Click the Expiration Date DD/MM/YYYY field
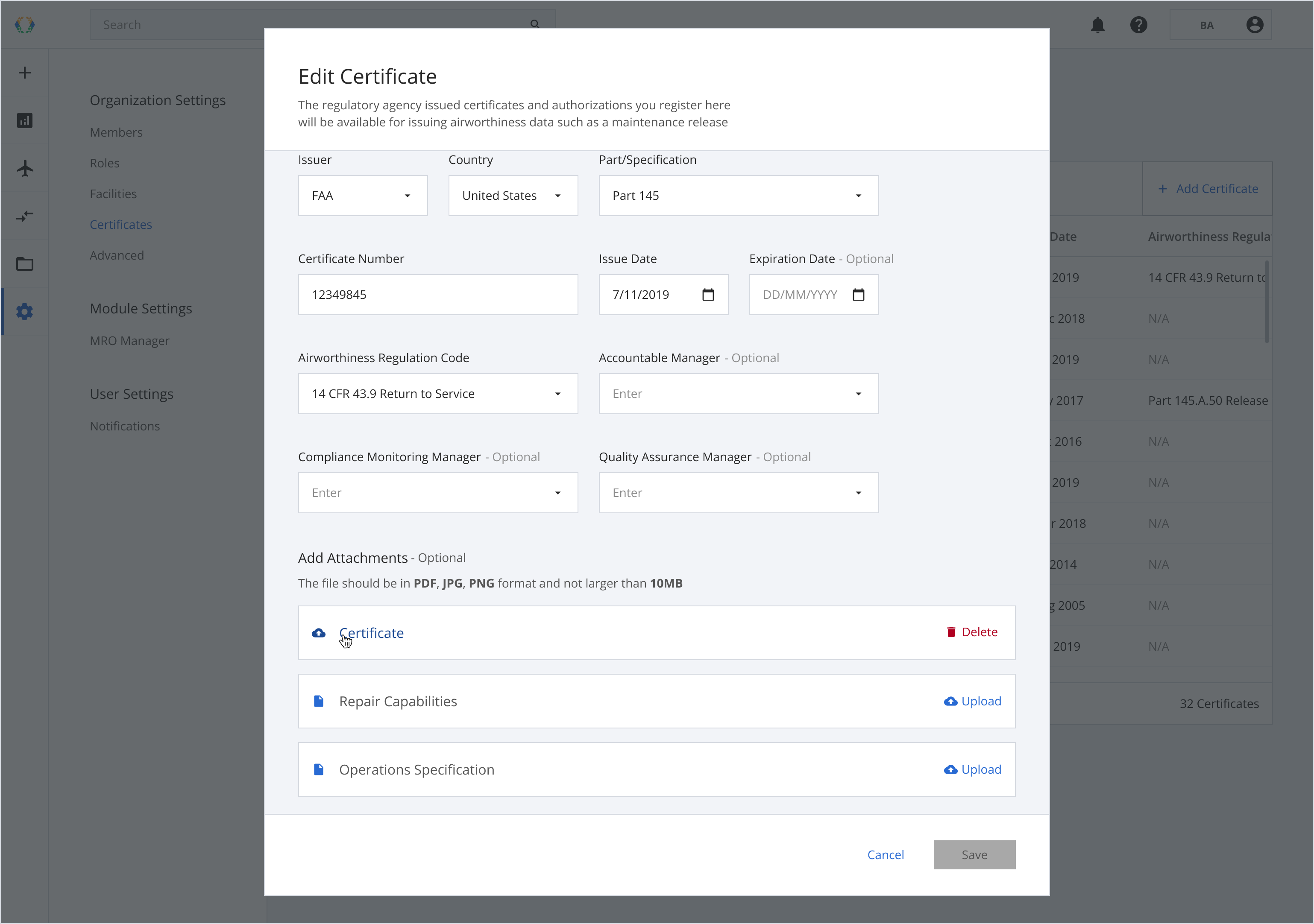Screen dimensions: 1314x924 (814, 295)
